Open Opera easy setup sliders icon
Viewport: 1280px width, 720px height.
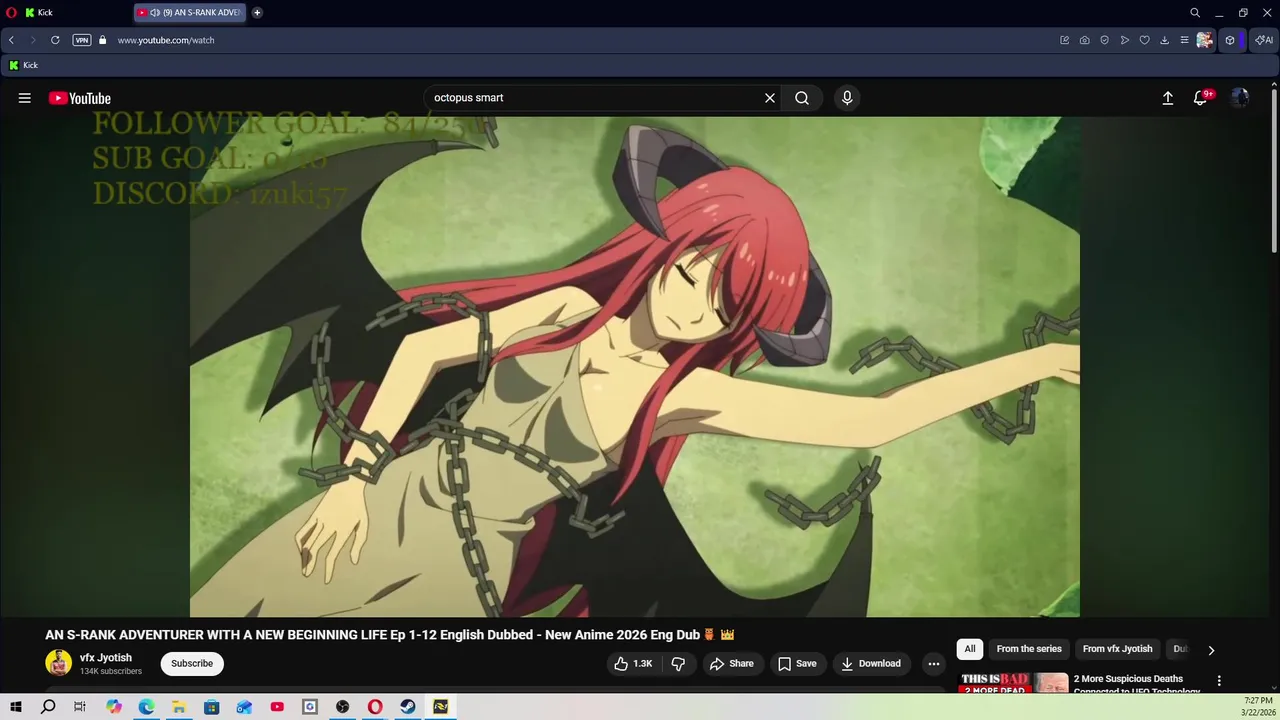pos(1184,40)
